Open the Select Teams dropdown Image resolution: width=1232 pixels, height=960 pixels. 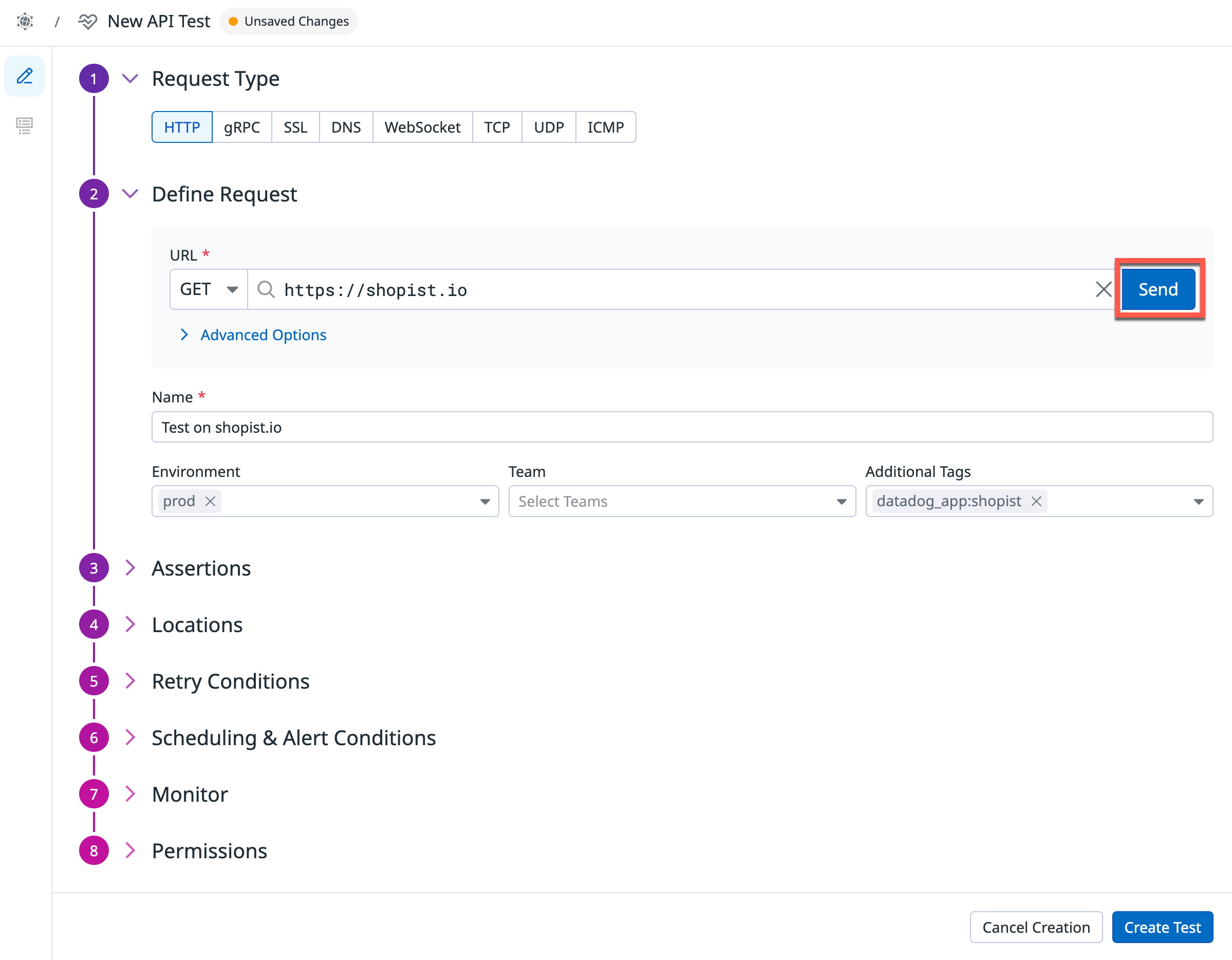pos(681,501)
